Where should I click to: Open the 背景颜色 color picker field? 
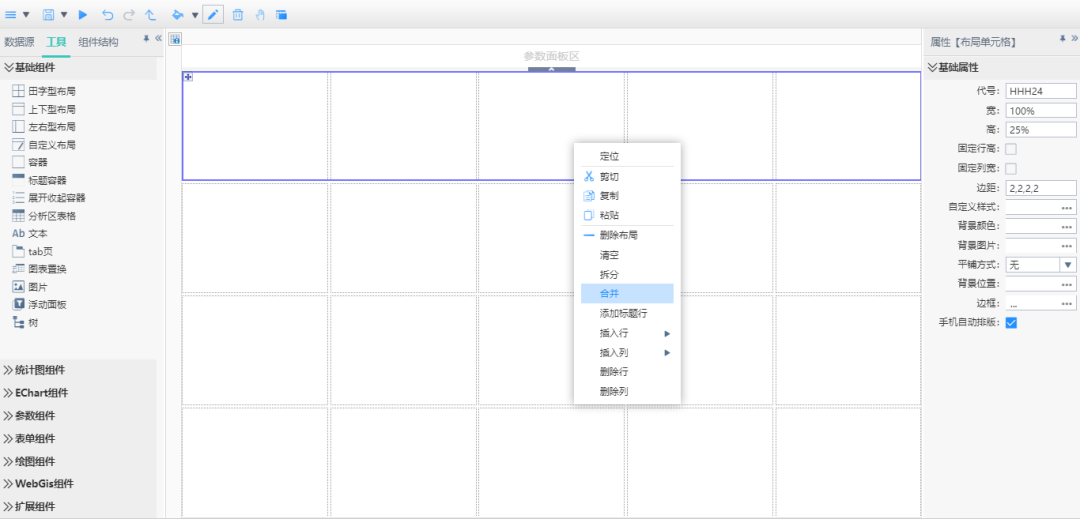[x=1040, y=226]
